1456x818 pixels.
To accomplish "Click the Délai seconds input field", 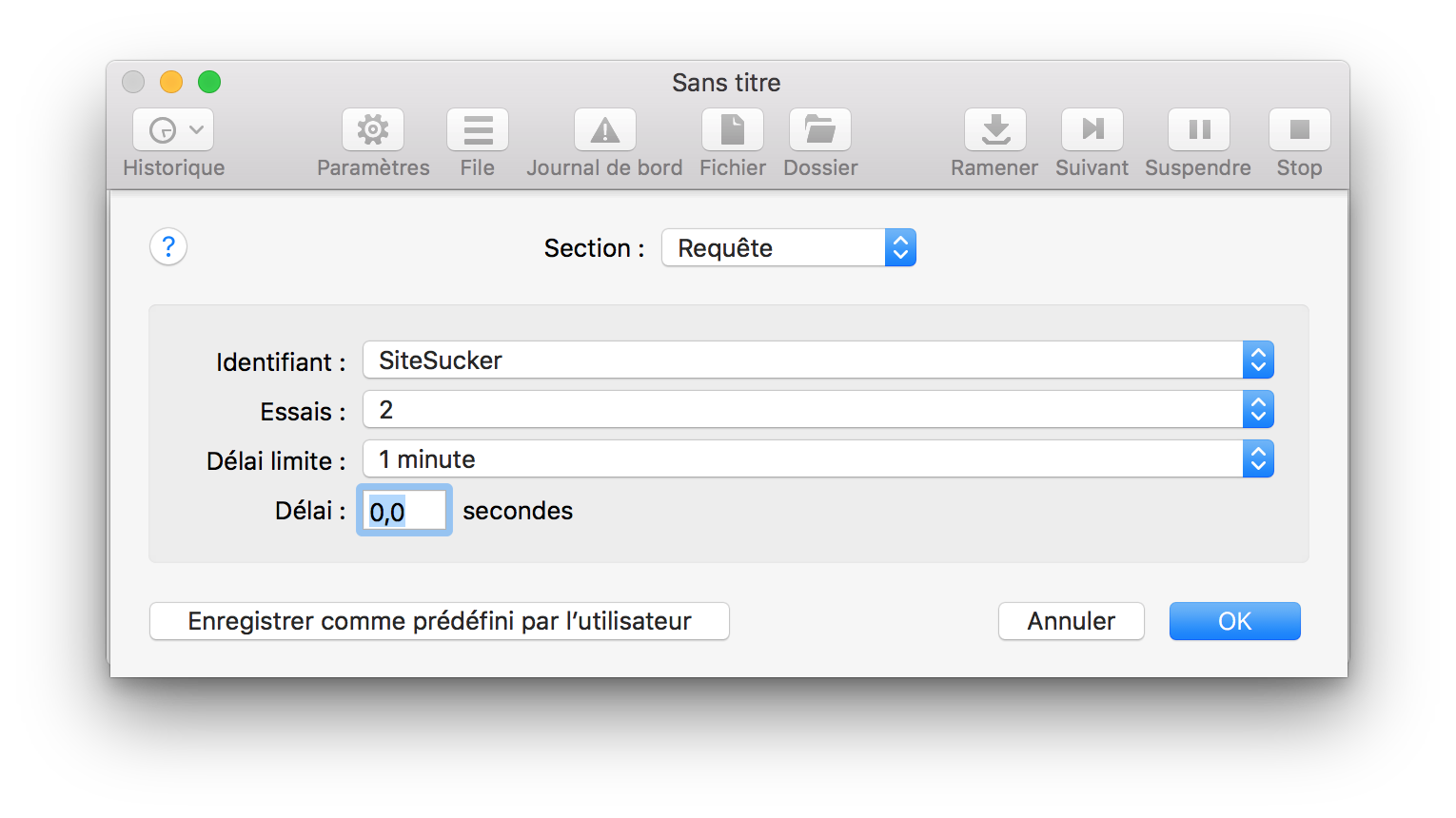I will [x=404, y=511].
